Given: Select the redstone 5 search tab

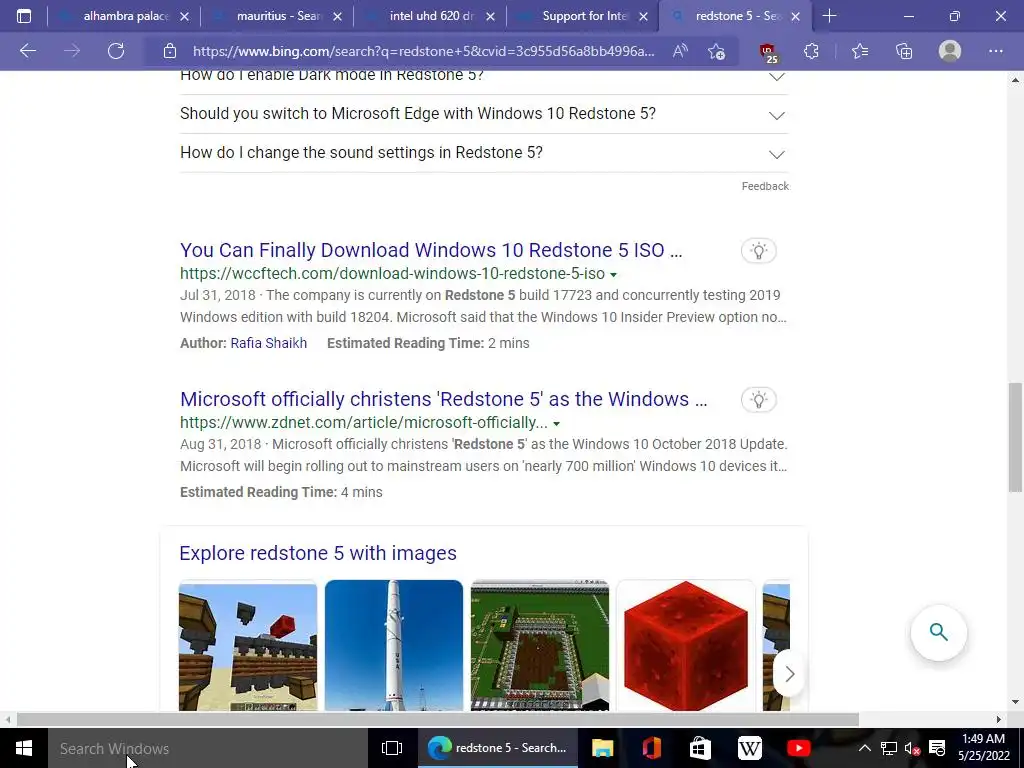Looking at the screenshot, I should coord(735,16).
